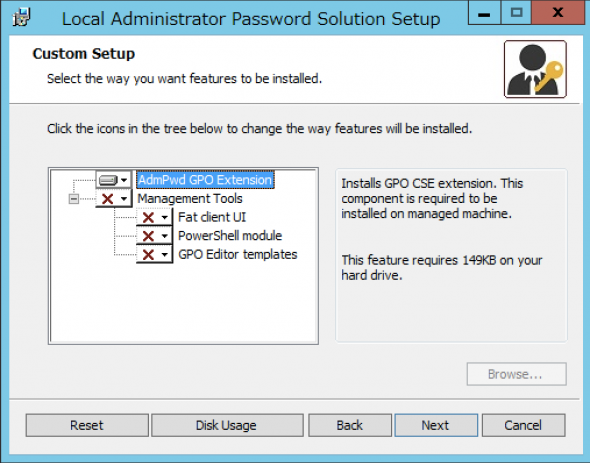Click the red X icon for Management Tools

pos(108,199)
